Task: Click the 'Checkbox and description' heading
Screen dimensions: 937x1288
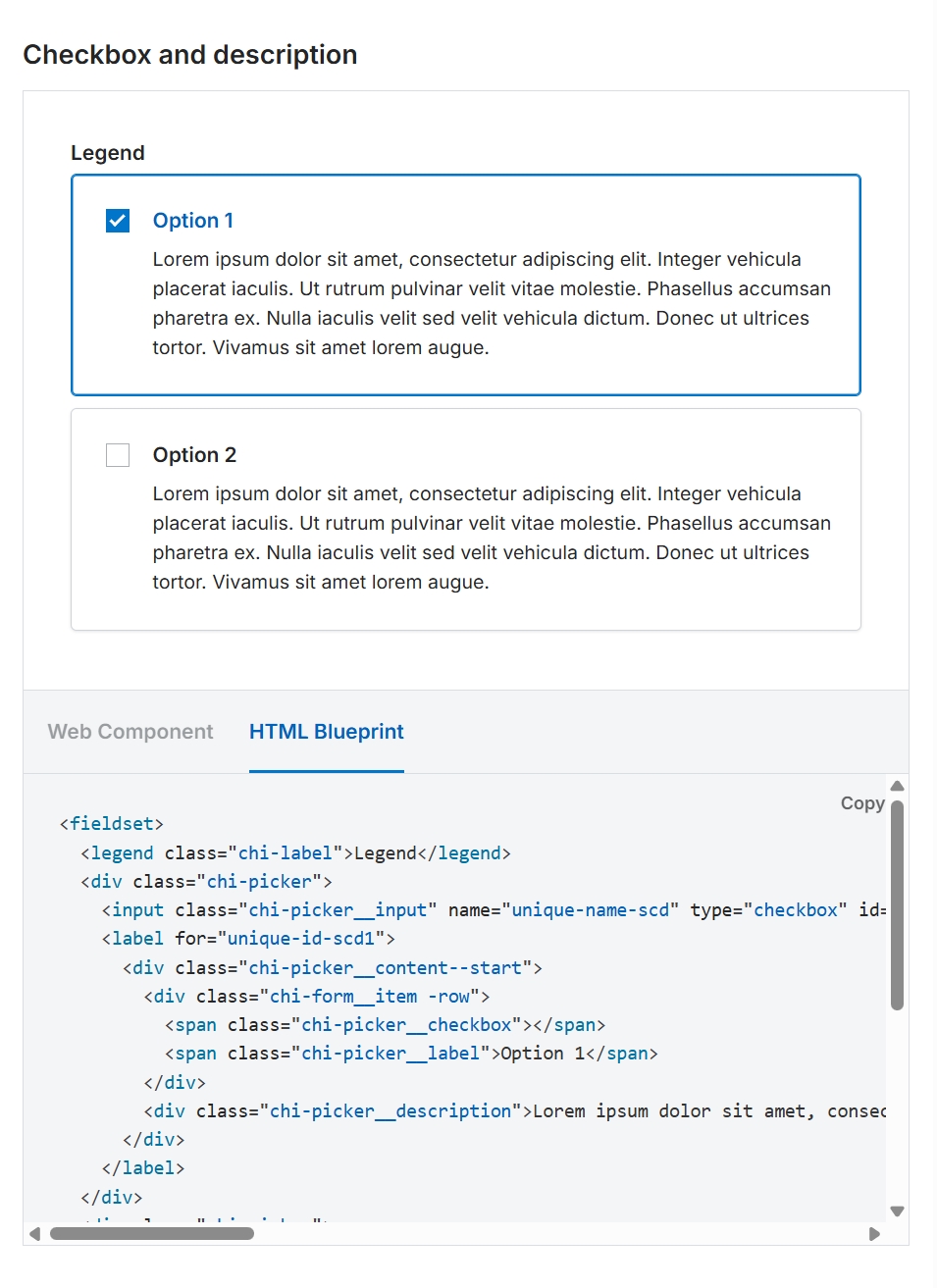Action: point(190,55)
